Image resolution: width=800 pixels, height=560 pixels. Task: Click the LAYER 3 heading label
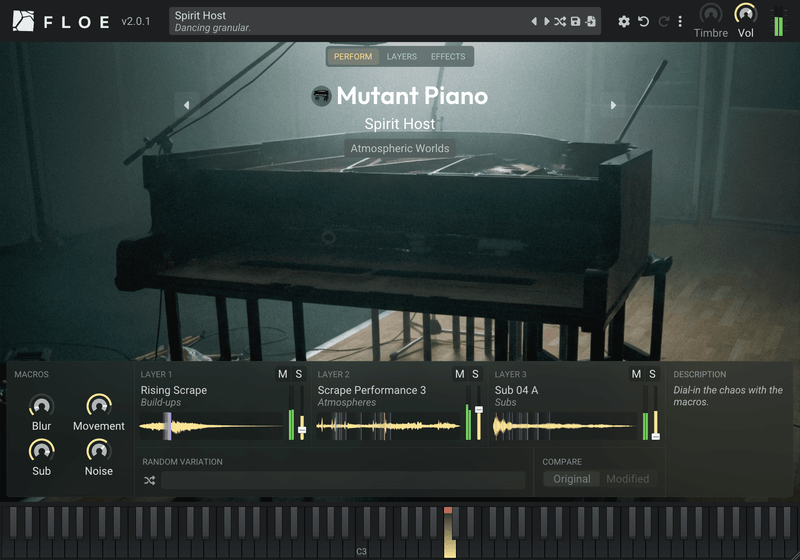[x=510, y=374]
